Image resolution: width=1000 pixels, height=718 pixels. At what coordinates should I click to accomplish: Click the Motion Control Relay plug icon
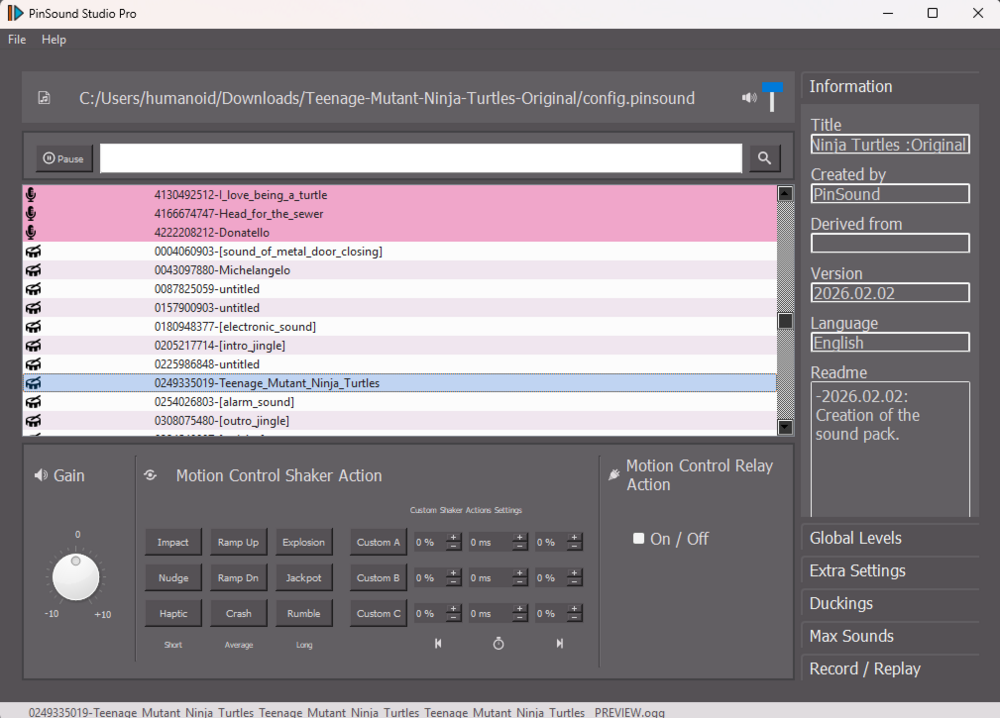pos(614,474)
